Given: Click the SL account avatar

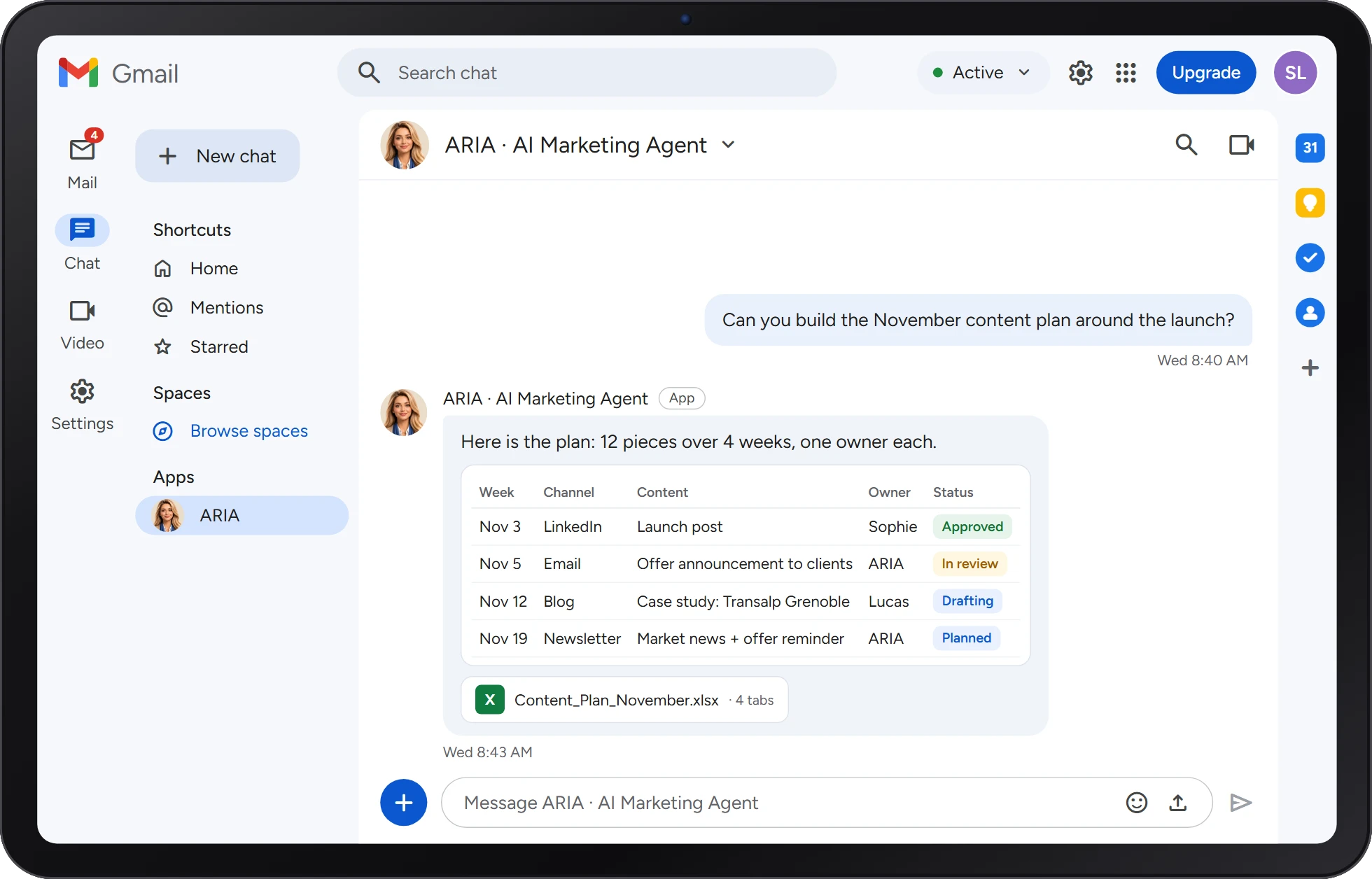Looking at the screenshot, I should [x=1295, y=73].
